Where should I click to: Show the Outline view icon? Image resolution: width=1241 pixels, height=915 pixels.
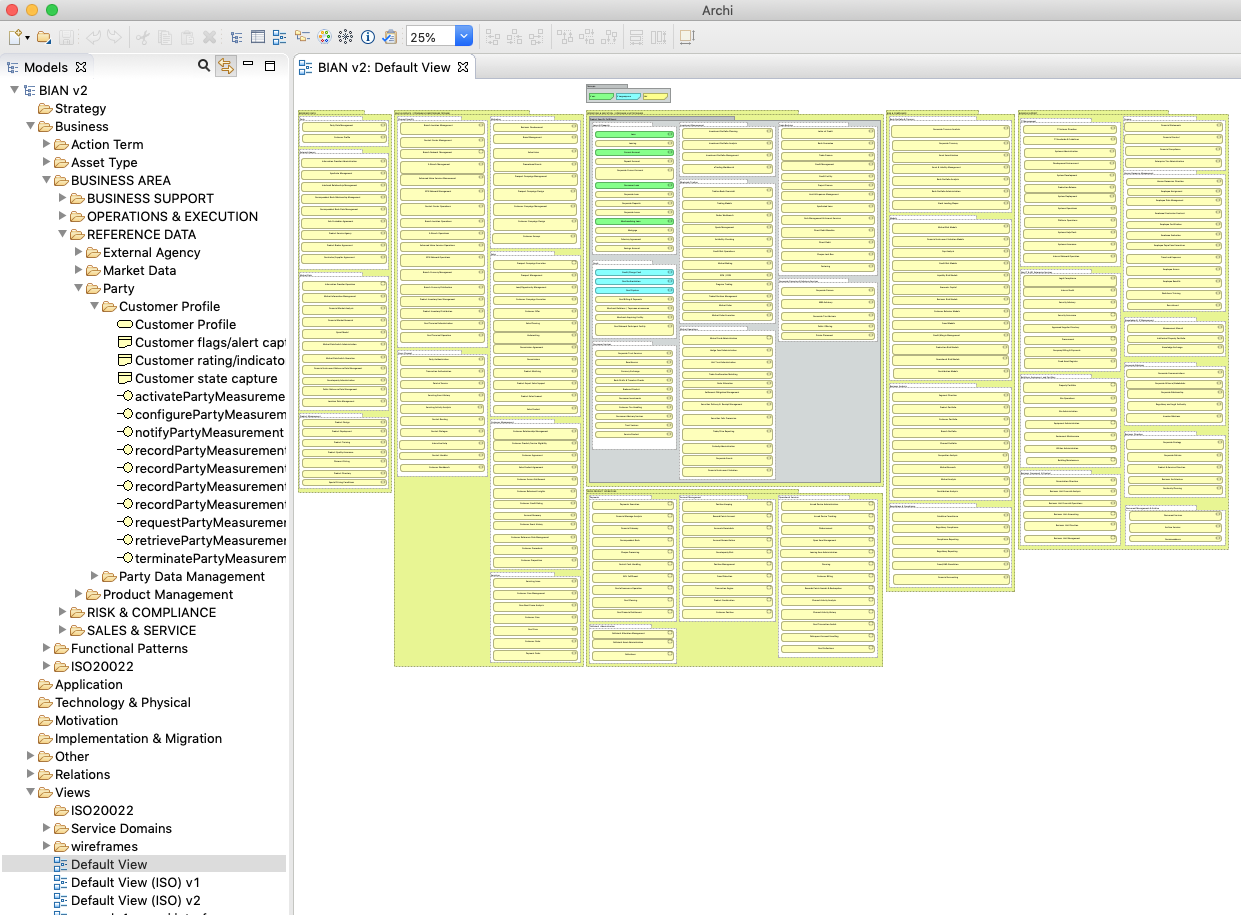[280, 37]
